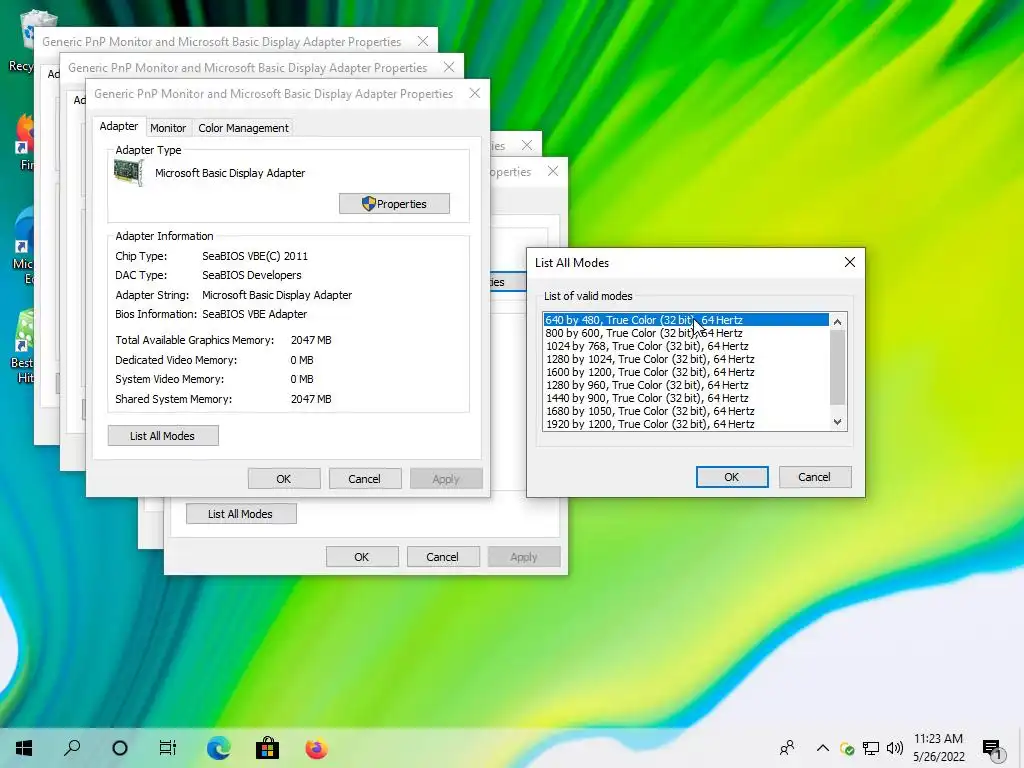Launch Firefox from the taskbar

pyautogui.click(x=316, y=748)
